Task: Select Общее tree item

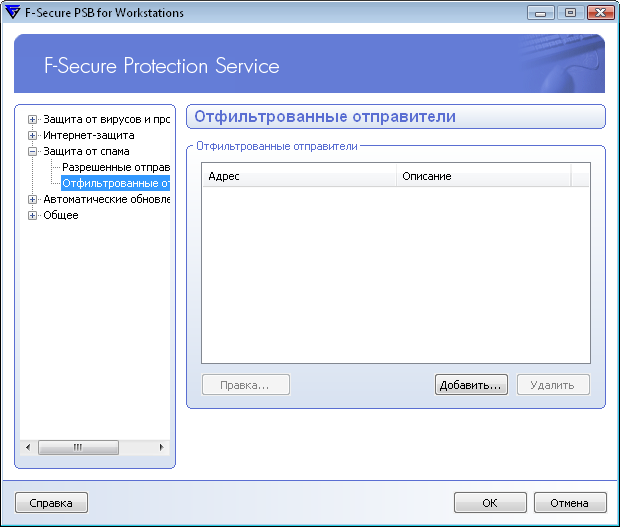Action: pos(61,215)
